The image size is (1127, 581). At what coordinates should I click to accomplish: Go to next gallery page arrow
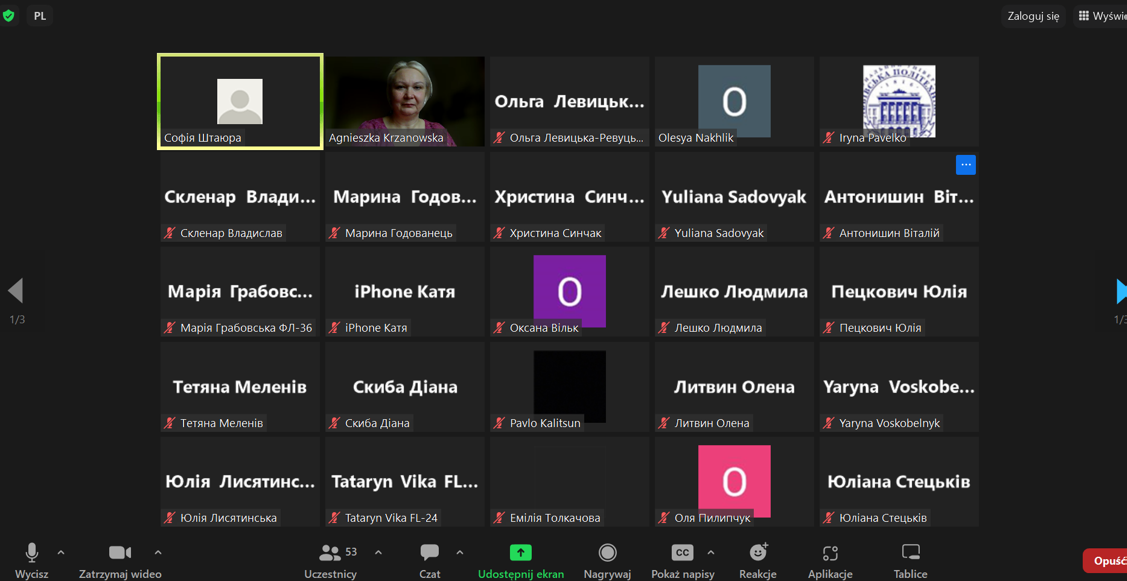[1121, 291]
